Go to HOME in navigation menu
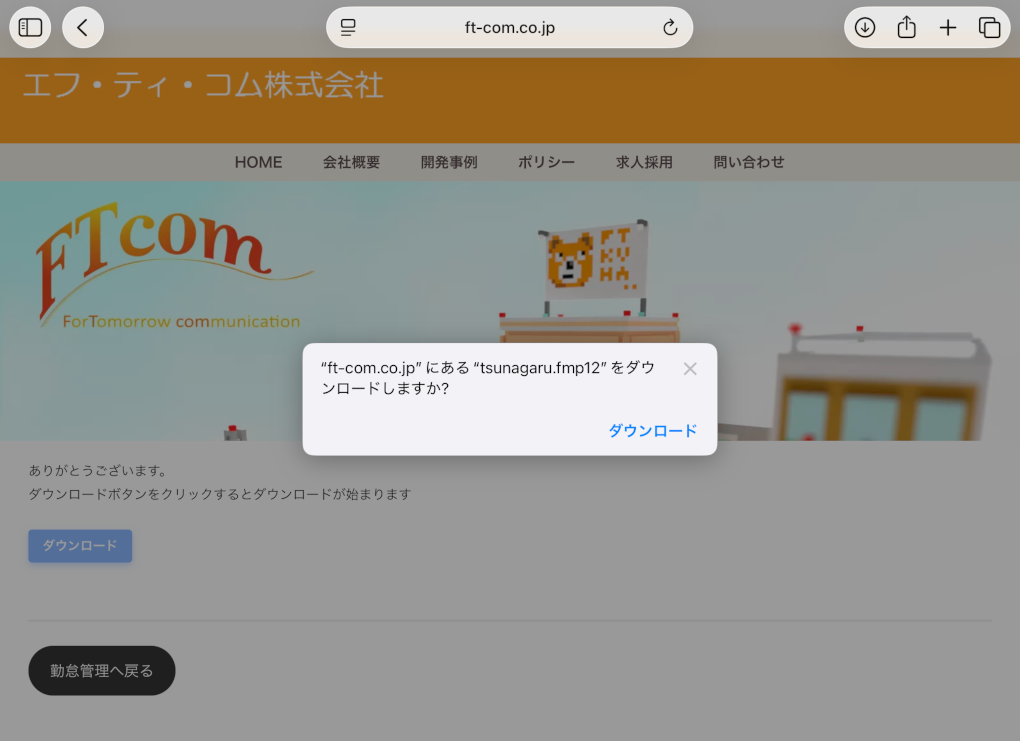The image size is (1020, 741). tap(258, 162)
